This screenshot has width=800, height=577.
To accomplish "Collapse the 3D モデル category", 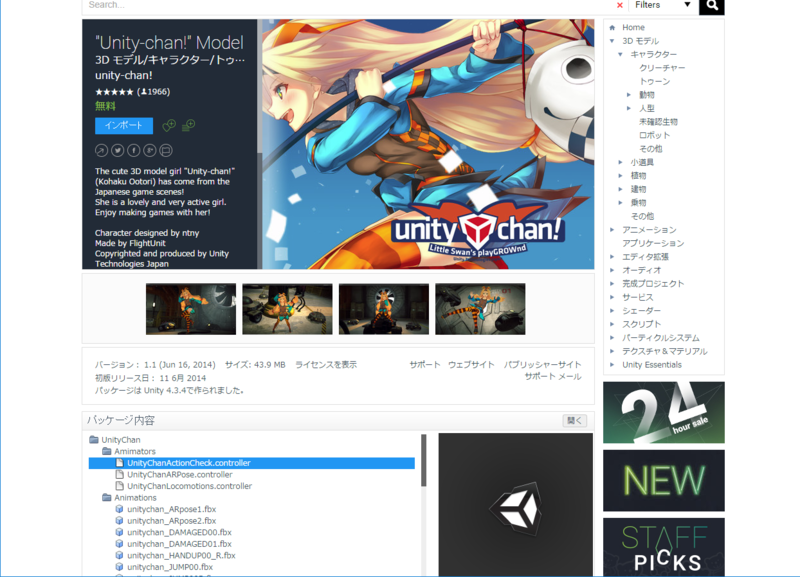I will coord(612,41).
